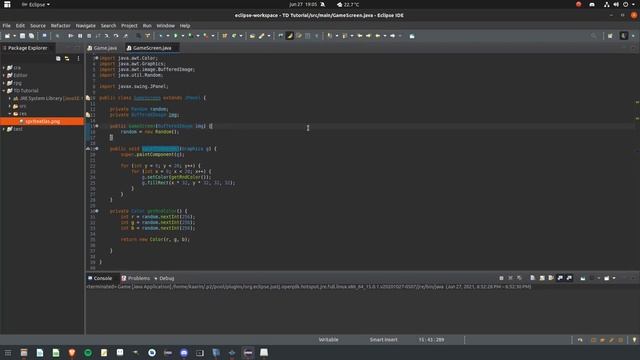Click the Open Type toolbar icon
Screen dimensions: 640x360
coord(252,36)
